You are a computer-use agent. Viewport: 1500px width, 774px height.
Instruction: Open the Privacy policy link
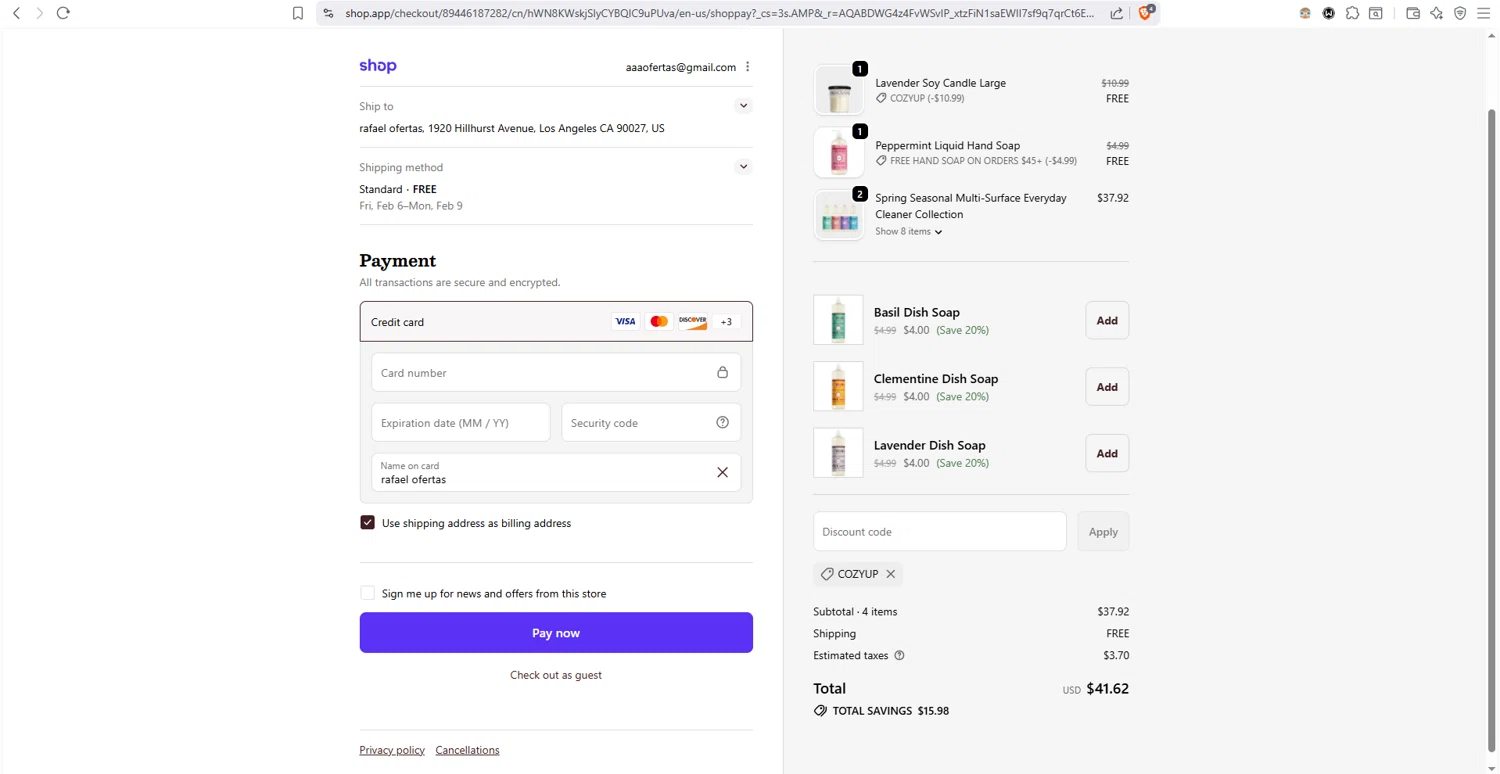[392, 750]
